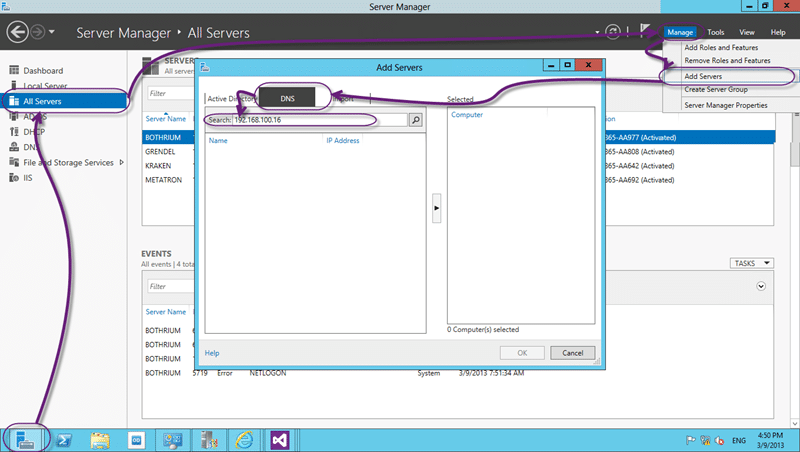Select the METATRON server row

(x=163, y=180)
